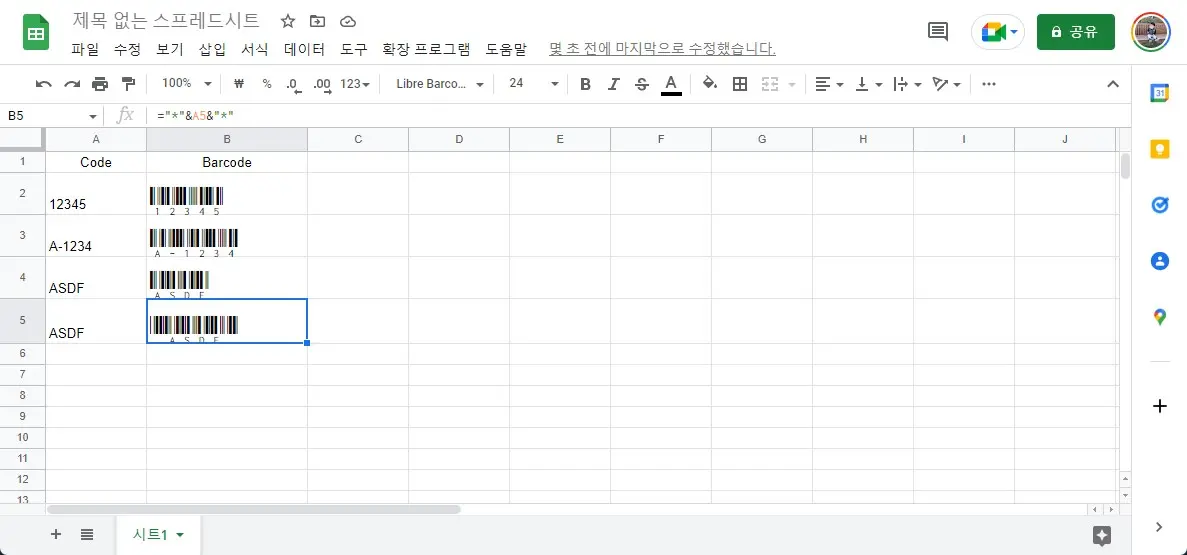Open the borders tool
The image size is (1187, 555).
pos(740,84)
